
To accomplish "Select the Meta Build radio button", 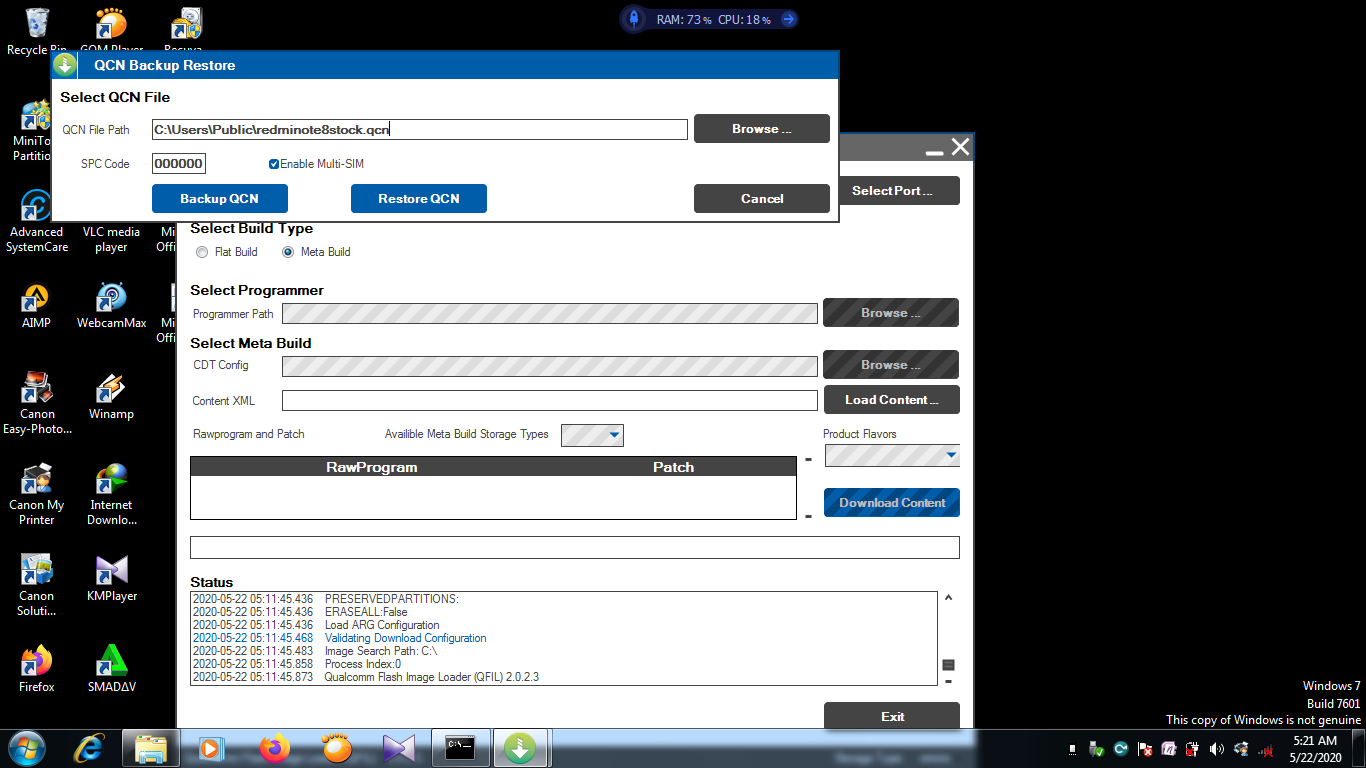I will (x=288, y=252).
